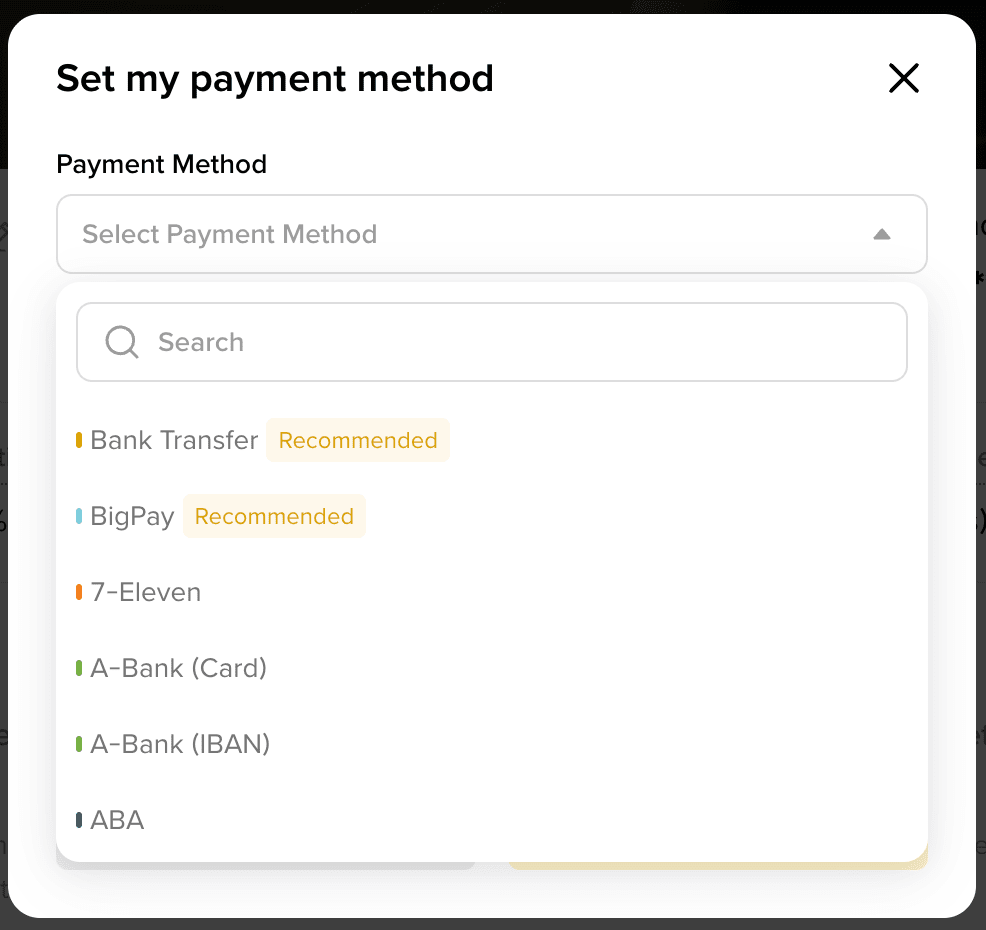
Task: Click the Recommended badge next to Bank Transfer
Action: point(358,440)
